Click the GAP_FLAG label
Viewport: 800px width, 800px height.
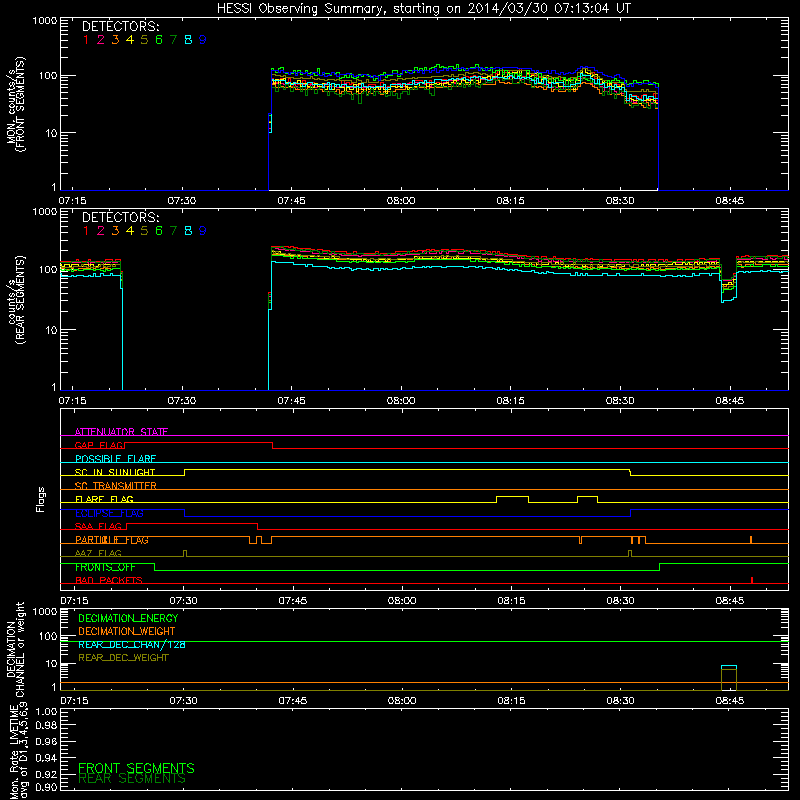click(x=99, y=445)
